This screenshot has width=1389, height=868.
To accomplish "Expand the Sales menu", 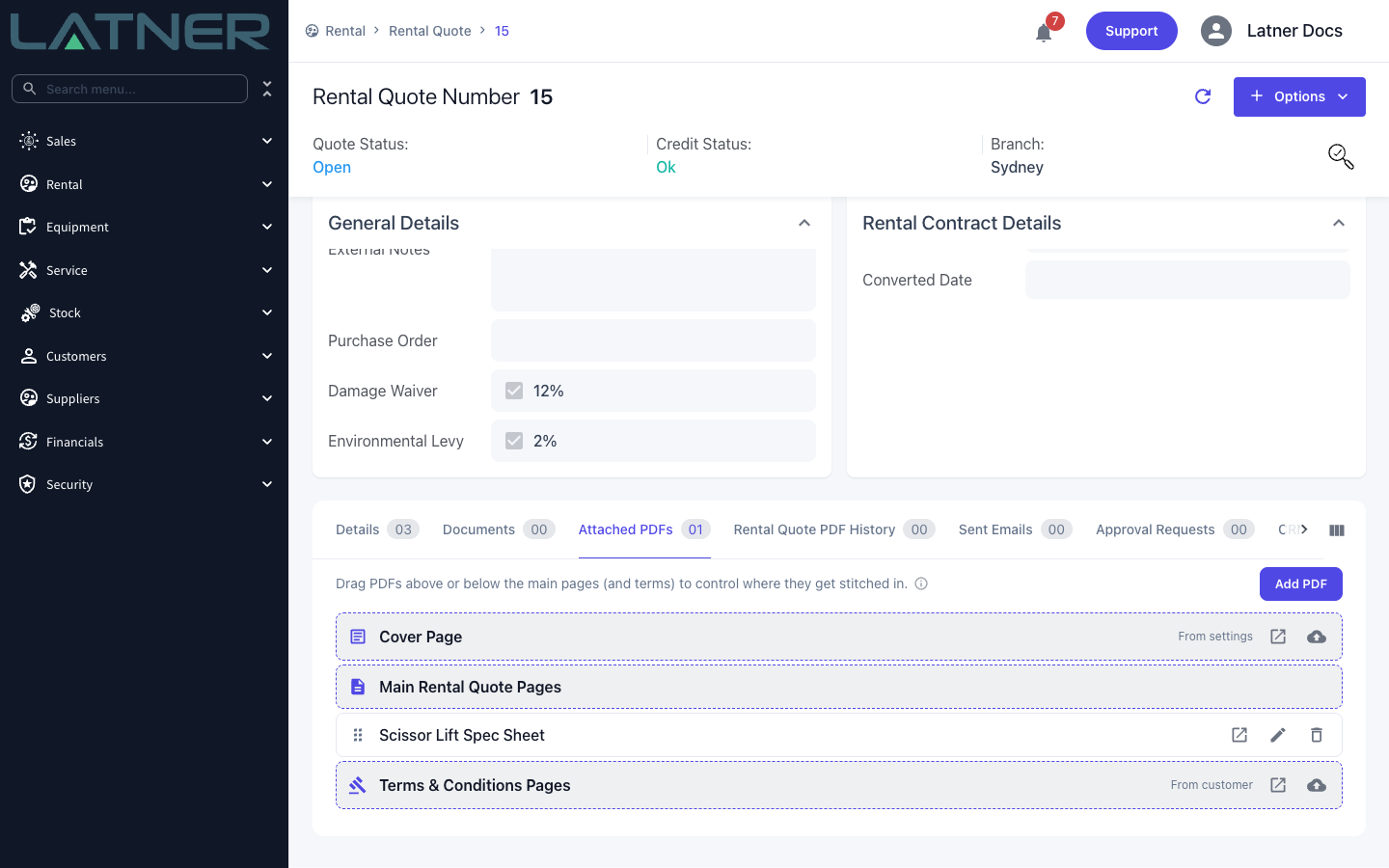I will click(145, 141).
